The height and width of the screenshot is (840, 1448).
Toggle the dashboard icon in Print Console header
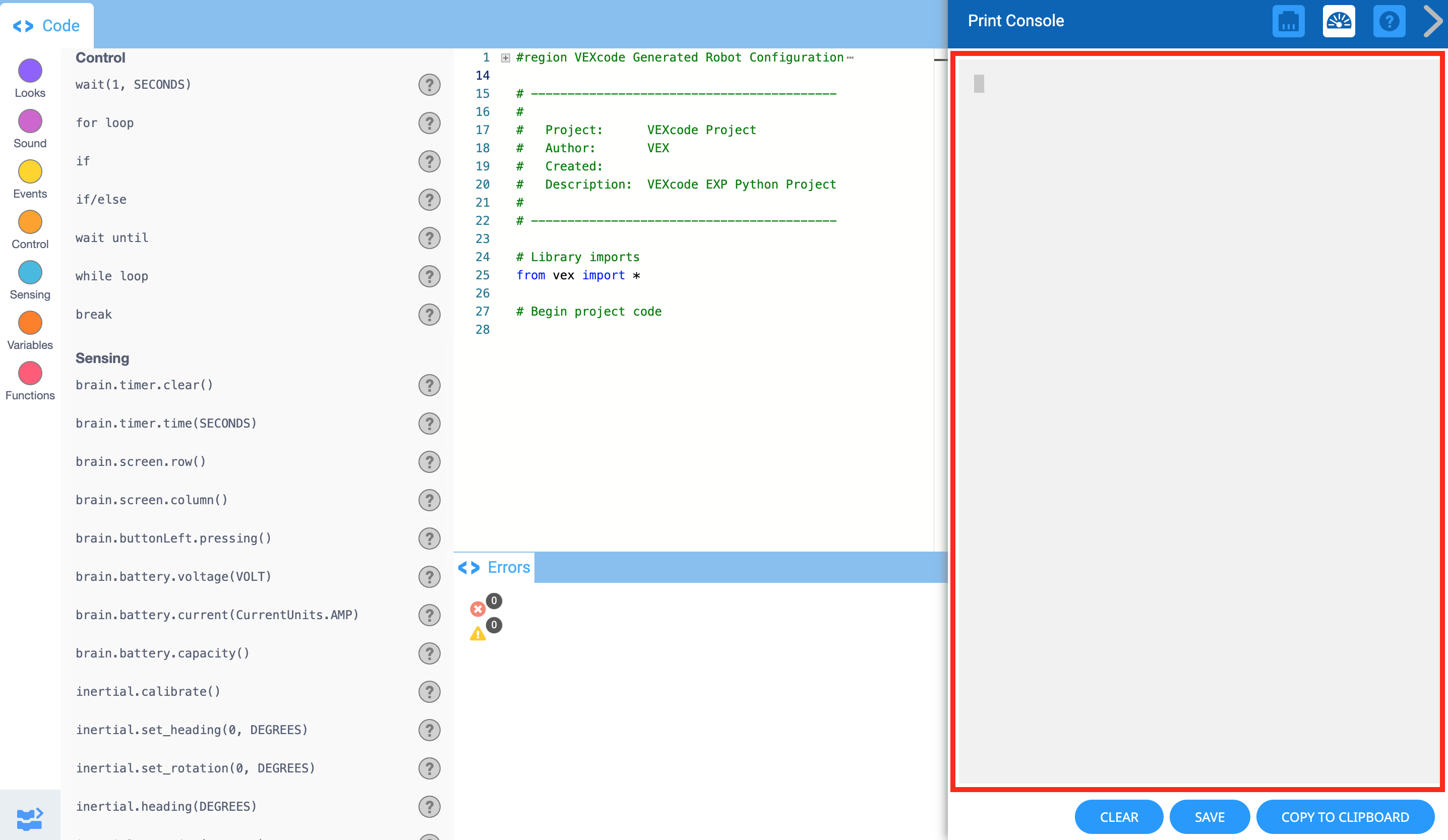coord(1339,21)
